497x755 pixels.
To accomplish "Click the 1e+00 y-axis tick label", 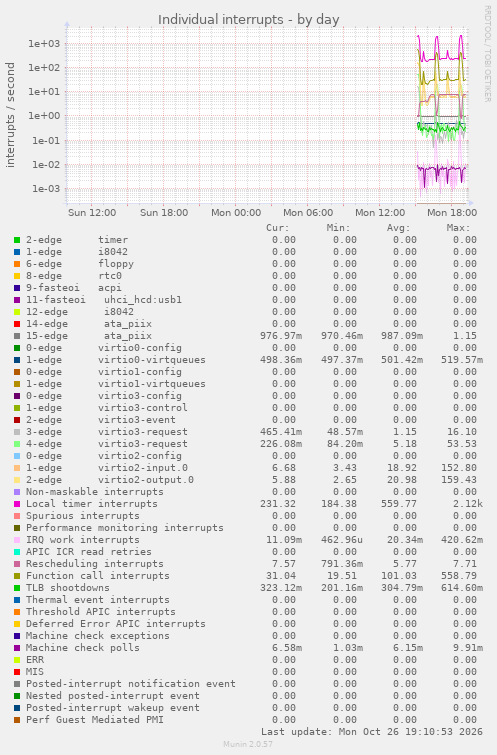I will (x=44, y=116).
